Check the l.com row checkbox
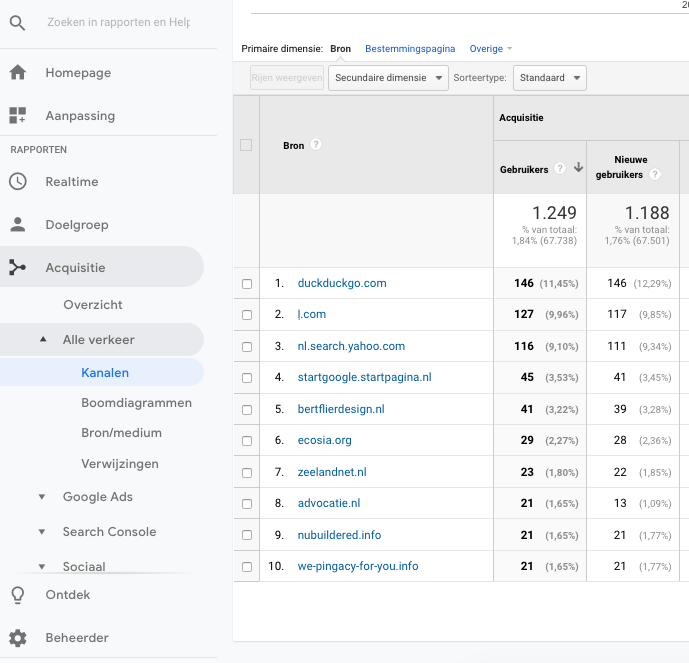 tap(247, 315)
